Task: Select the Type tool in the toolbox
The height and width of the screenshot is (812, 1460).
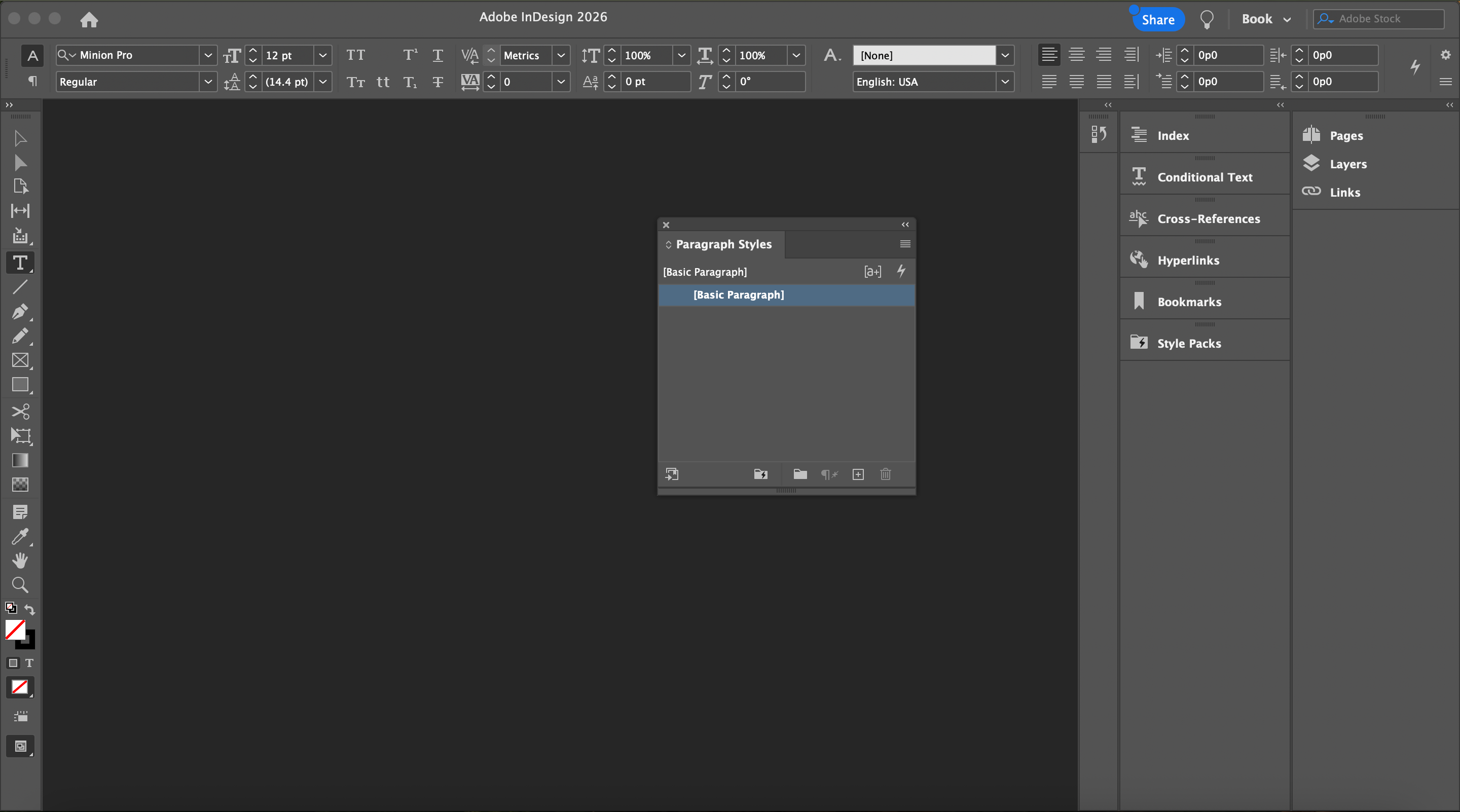Action: tap(20, 263)
